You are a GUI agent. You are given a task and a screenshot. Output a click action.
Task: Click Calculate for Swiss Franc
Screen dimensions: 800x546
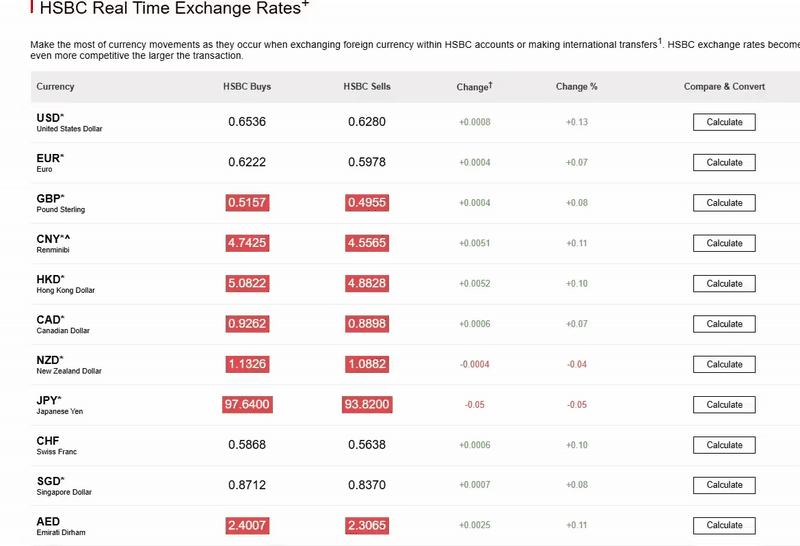click(724, 444)
